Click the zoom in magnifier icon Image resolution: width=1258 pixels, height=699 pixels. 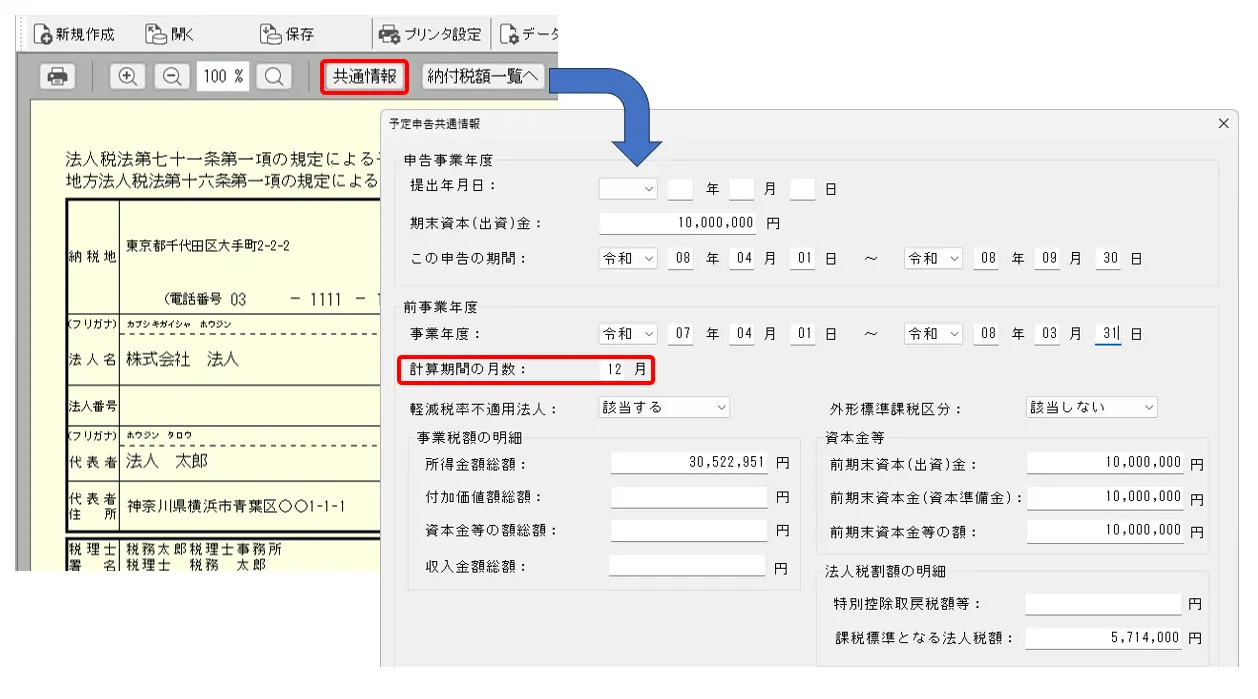coord(127,77)
